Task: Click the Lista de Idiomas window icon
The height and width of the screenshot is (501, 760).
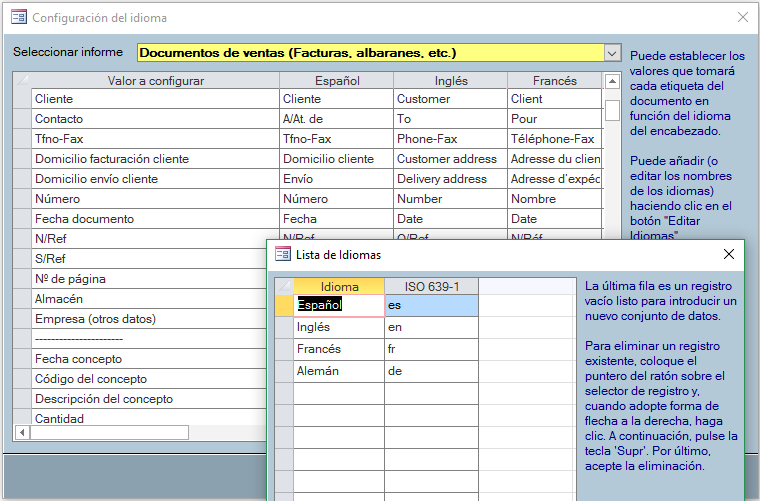Action: (x=283, y=254)
